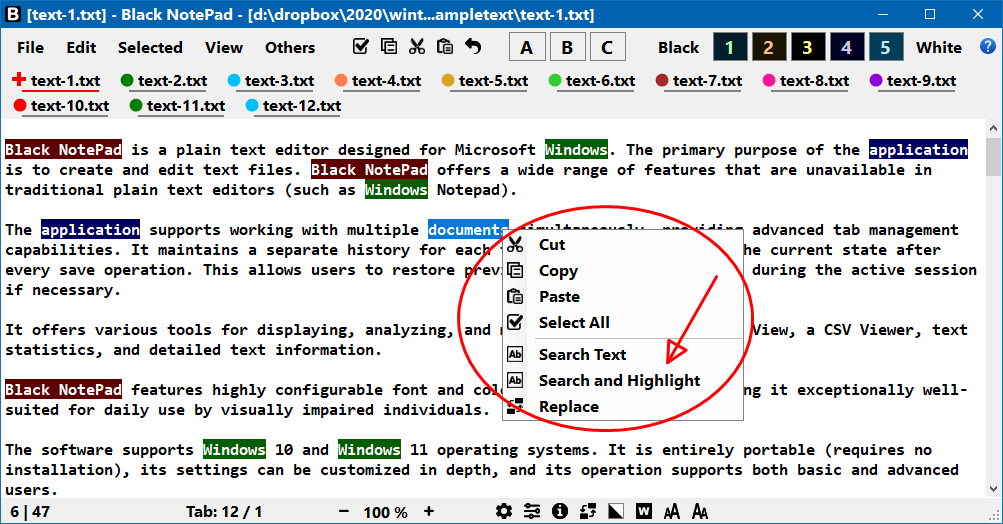Viewport: 1003px width, 524px height.
Task: Click the Black NotePad B icon in the title bar
Action: tap(13, 14)
